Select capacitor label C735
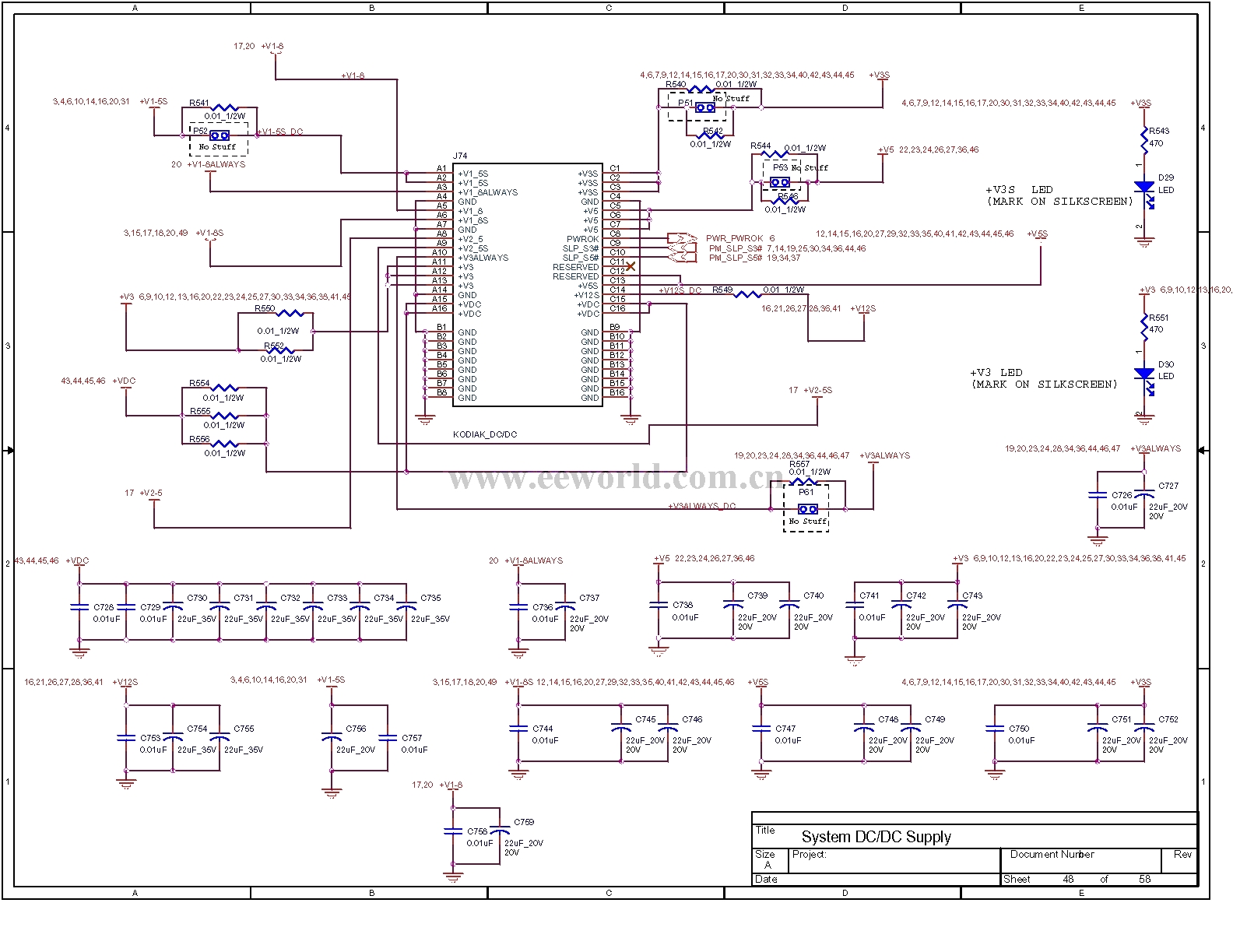The height and width of the screenshot is (952, 1233). (430, 598)
